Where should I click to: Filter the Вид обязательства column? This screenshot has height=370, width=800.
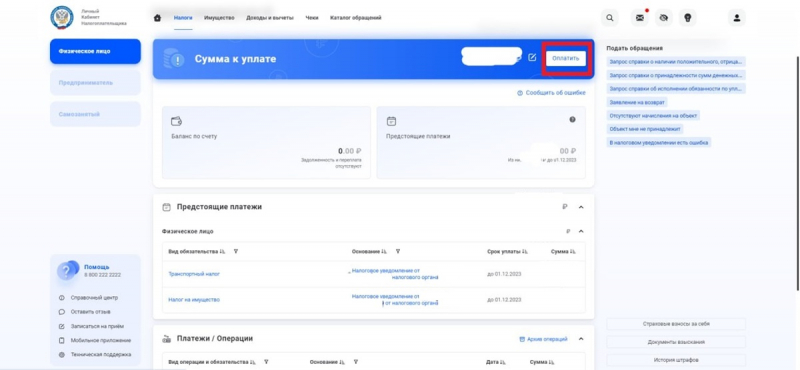(236, 252)
